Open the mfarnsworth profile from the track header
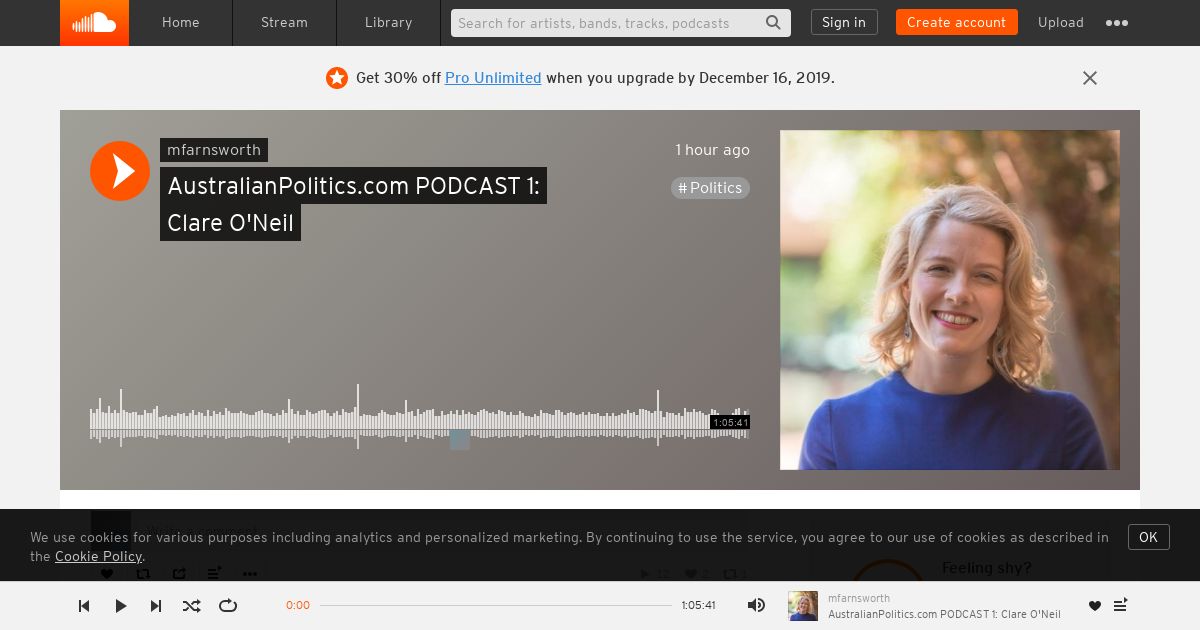The width and height of the screenshot is (1200, 630). point(214,150)
